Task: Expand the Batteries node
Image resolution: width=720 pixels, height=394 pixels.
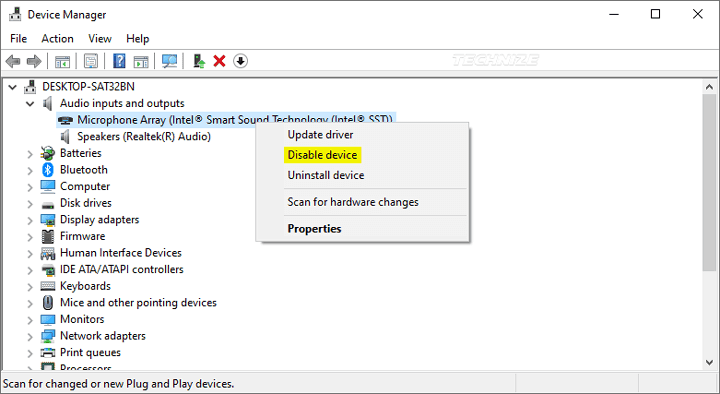Action: [30, 154]
